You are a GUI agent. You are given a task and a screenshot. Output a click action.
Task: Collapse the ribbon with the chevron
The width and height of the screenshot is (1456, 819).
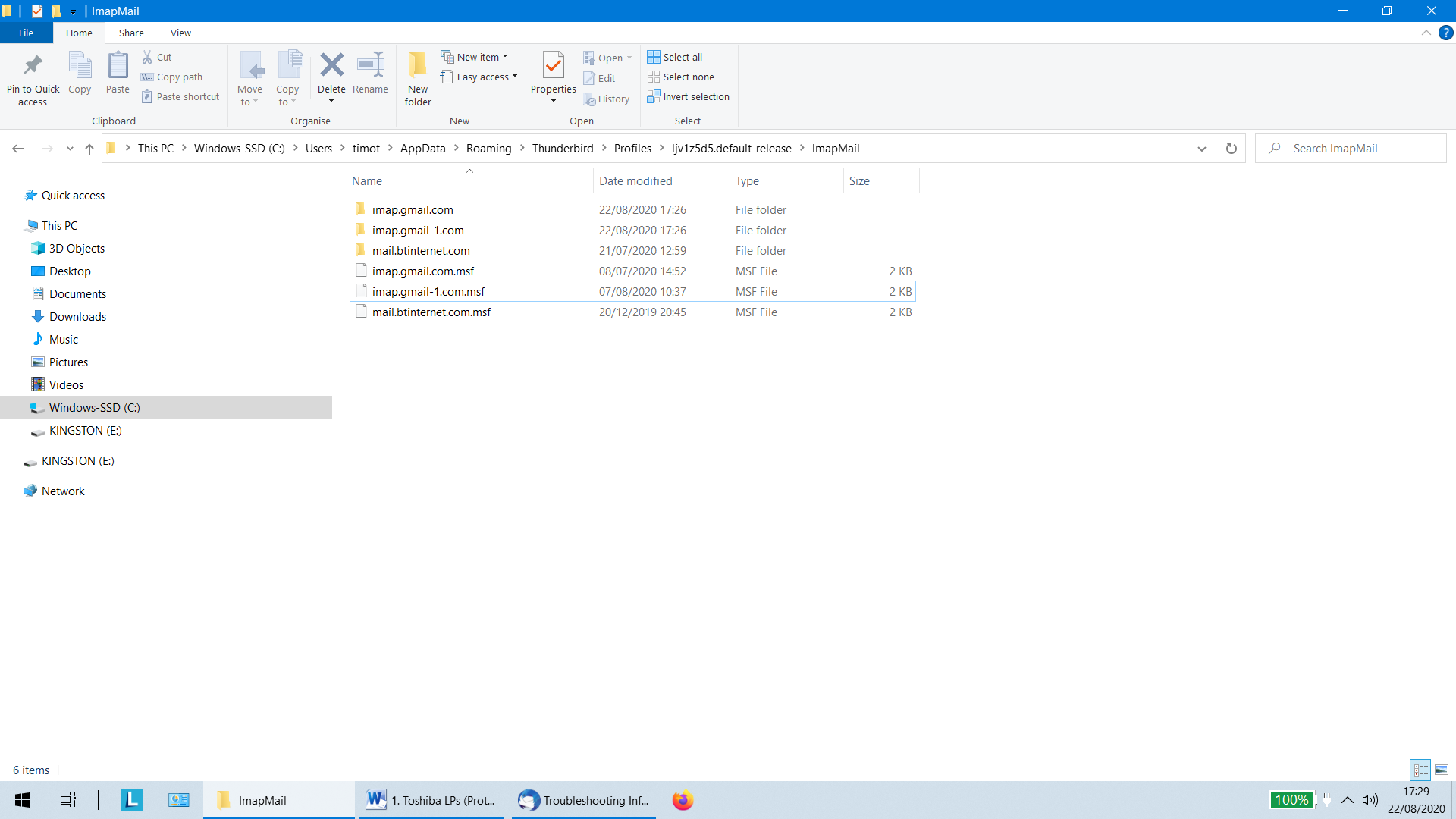[x=1426, y=33]
